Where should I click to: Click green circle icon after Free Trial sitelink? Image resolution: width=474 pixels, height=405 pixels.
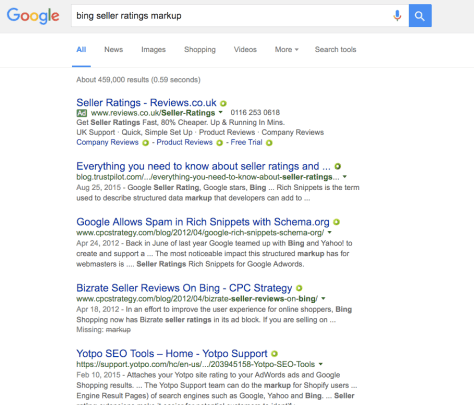tap(269, 143)
